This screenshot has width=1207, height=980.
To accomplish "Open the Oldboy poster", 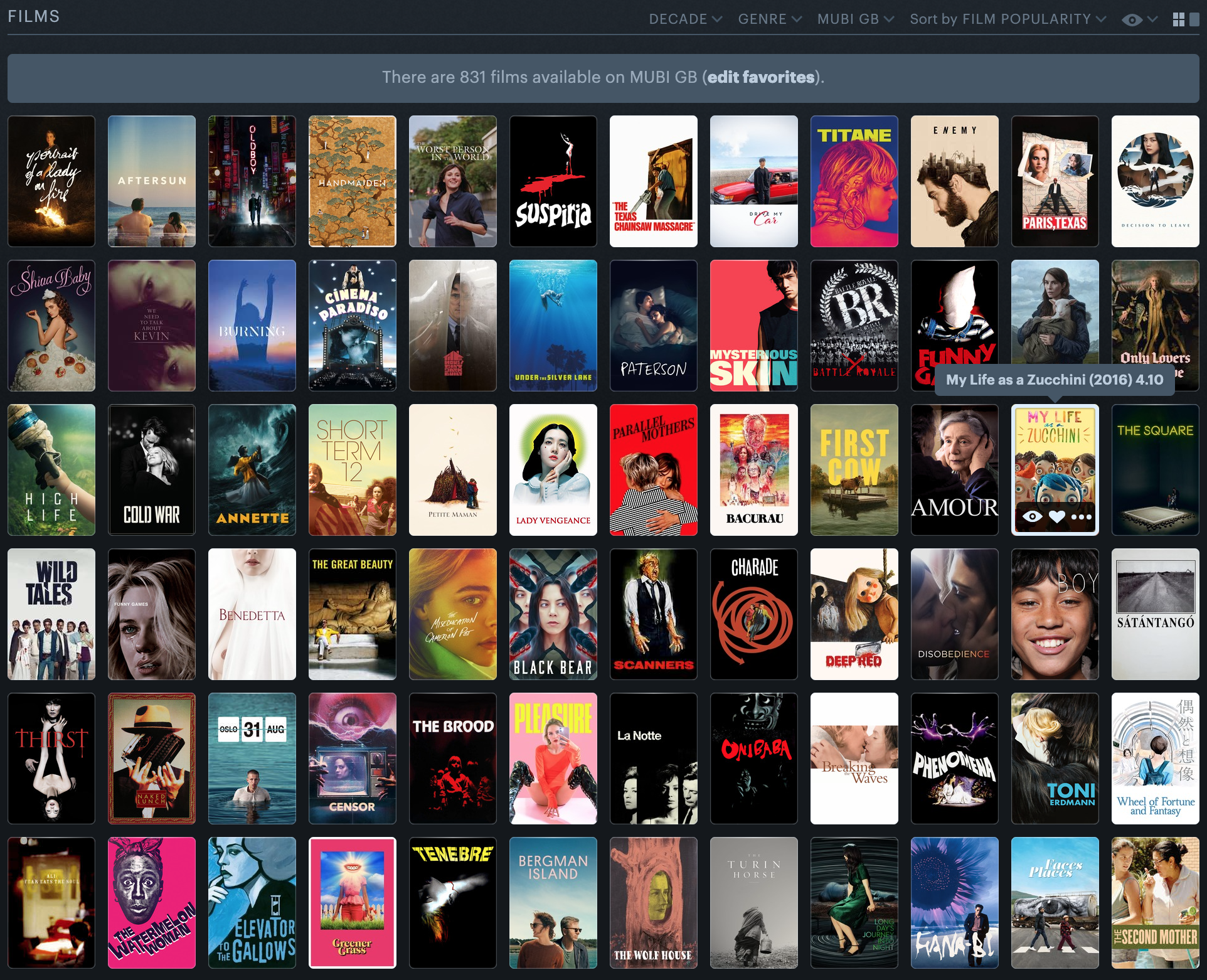I will pos(252,181).
